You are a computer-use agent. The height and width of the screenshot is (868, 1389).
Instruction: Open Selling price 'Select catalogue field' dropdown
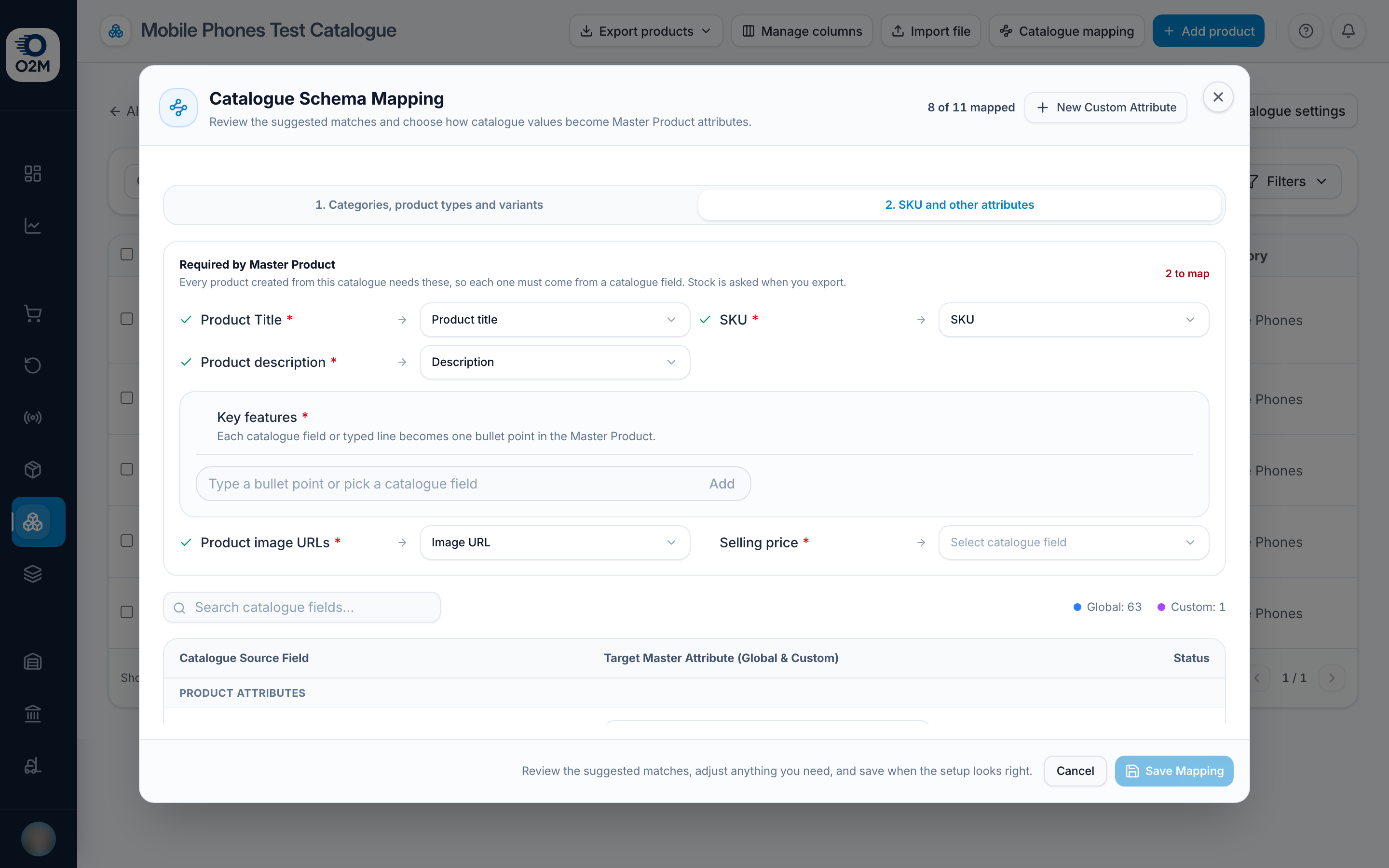tap(1073, 542)
